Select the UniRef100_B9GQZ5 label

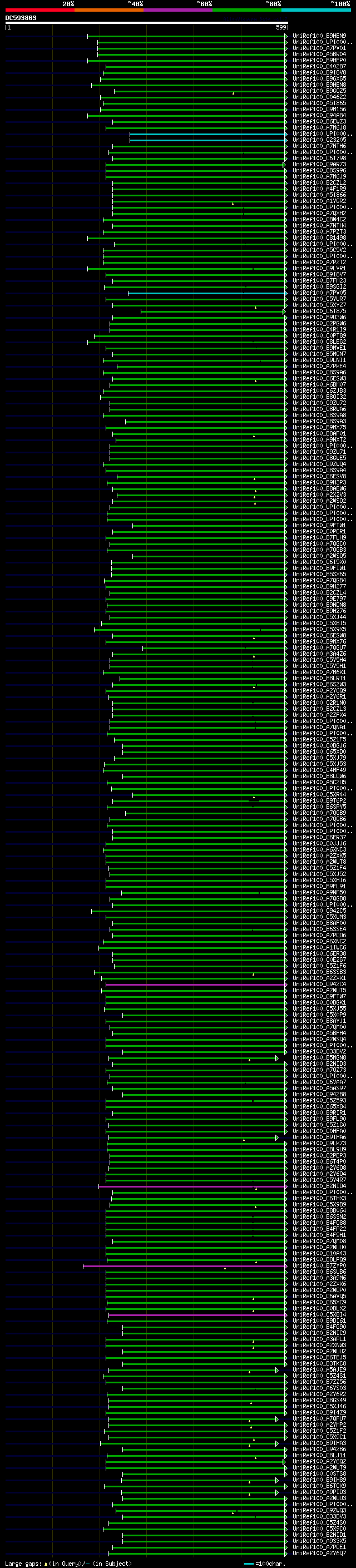[319, 91]
